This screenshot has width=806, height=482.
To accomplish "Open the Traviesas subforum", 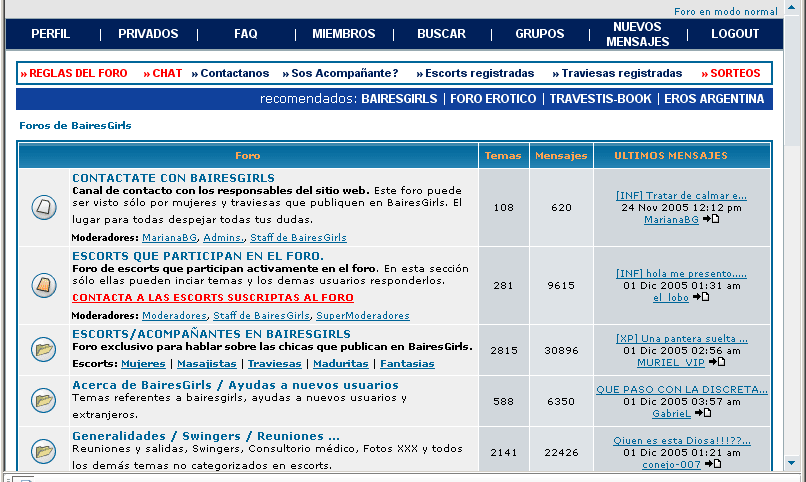I will pos(274,363).
